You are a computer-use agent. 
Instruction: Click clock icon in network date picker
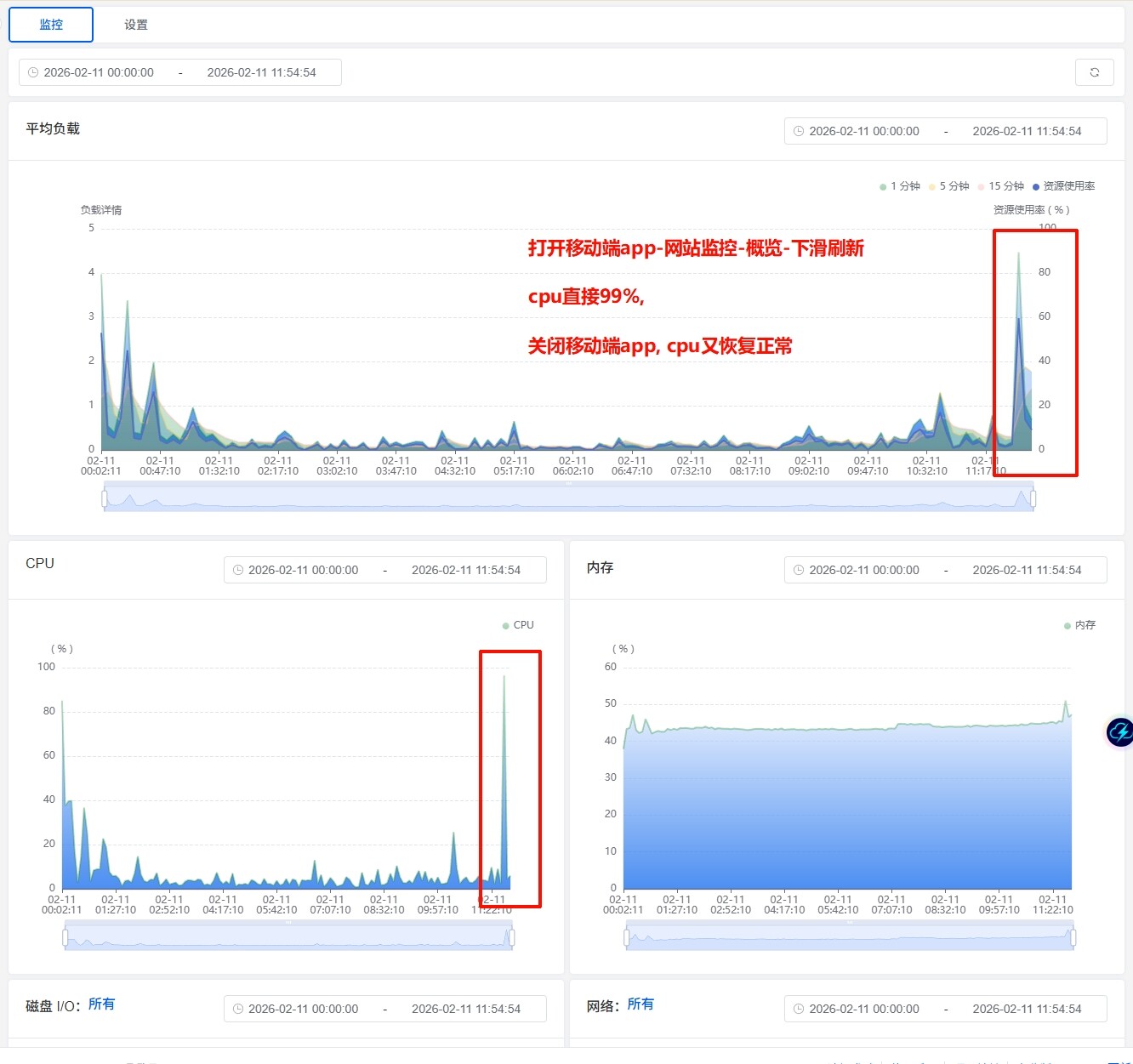(x=799, y=1009)
